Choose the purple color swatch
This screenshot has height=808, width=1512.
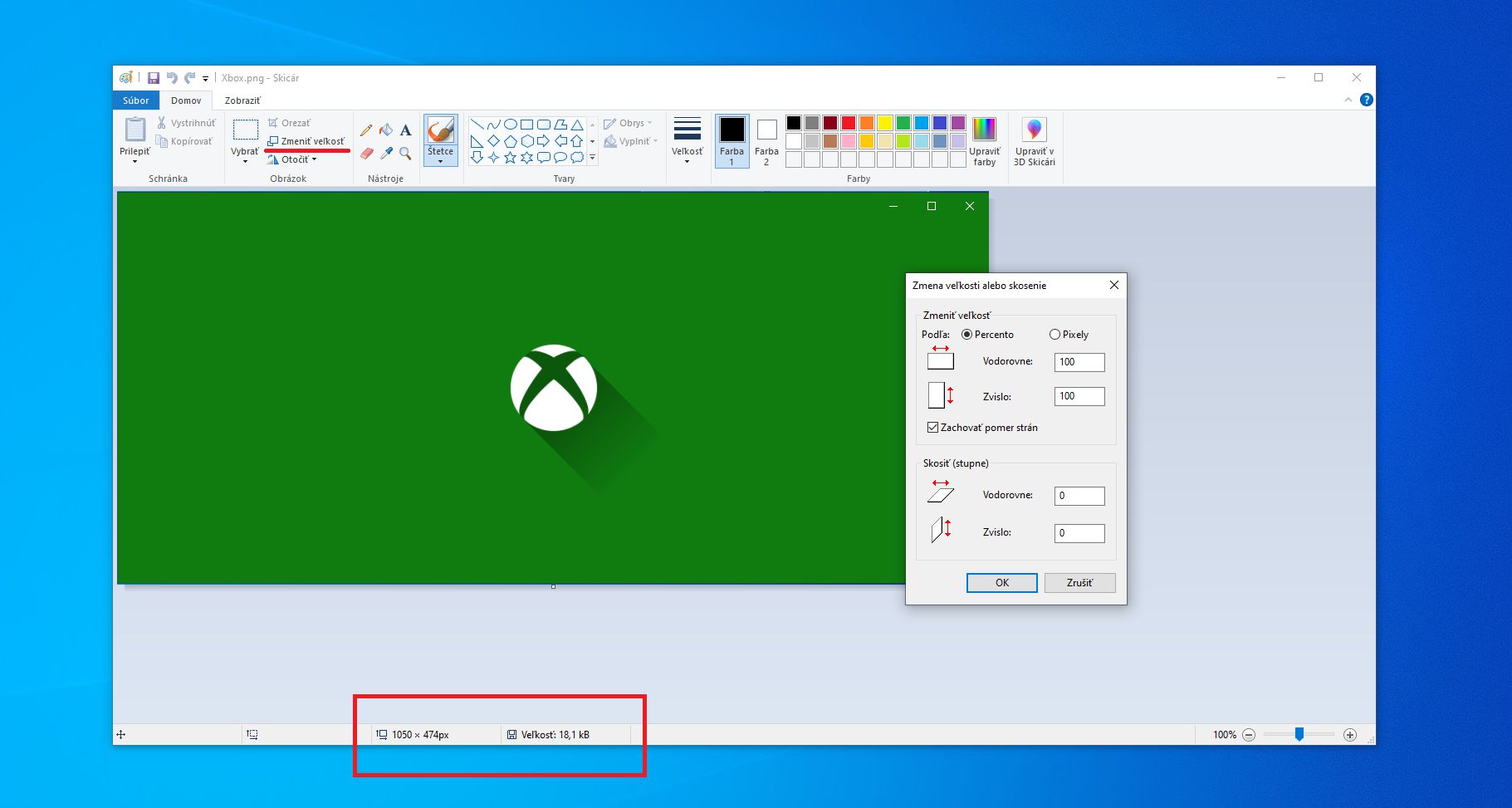pos(958,123)
